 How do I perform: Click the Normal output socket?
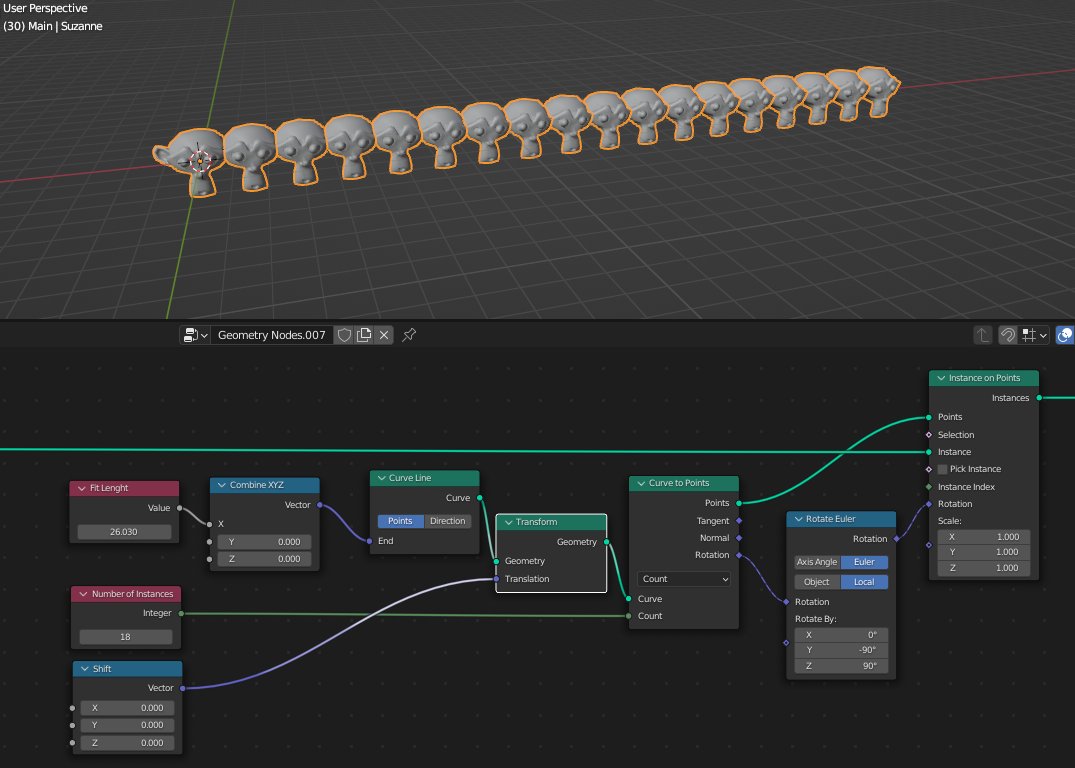(739, 538)
